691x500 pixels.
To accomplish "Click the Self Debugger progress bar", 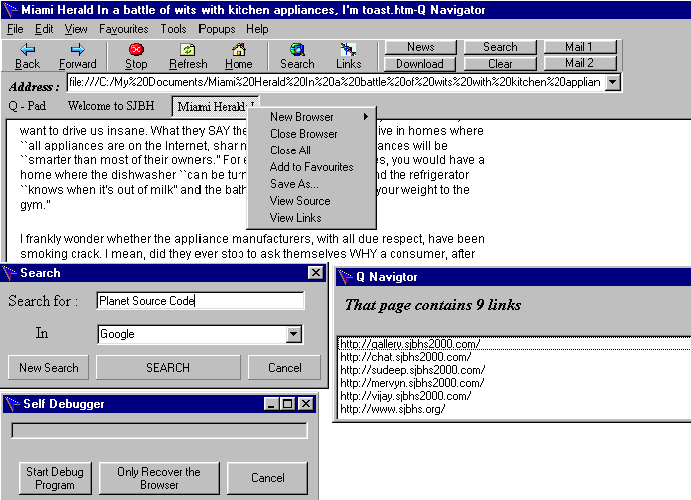I will pyautogui.click(x=159, y=431).
